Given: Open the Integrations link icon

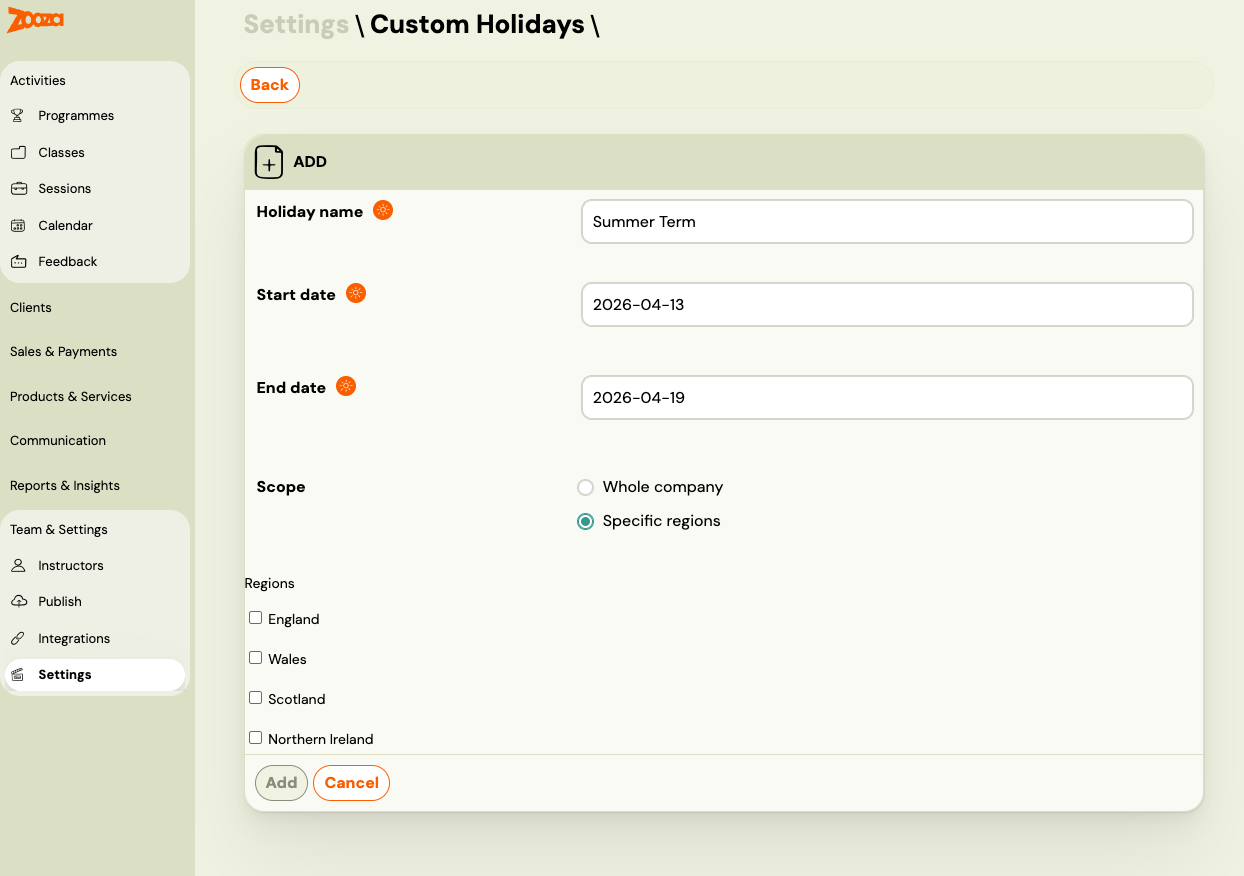Looking at the screenshot, I should coord(17,638).
